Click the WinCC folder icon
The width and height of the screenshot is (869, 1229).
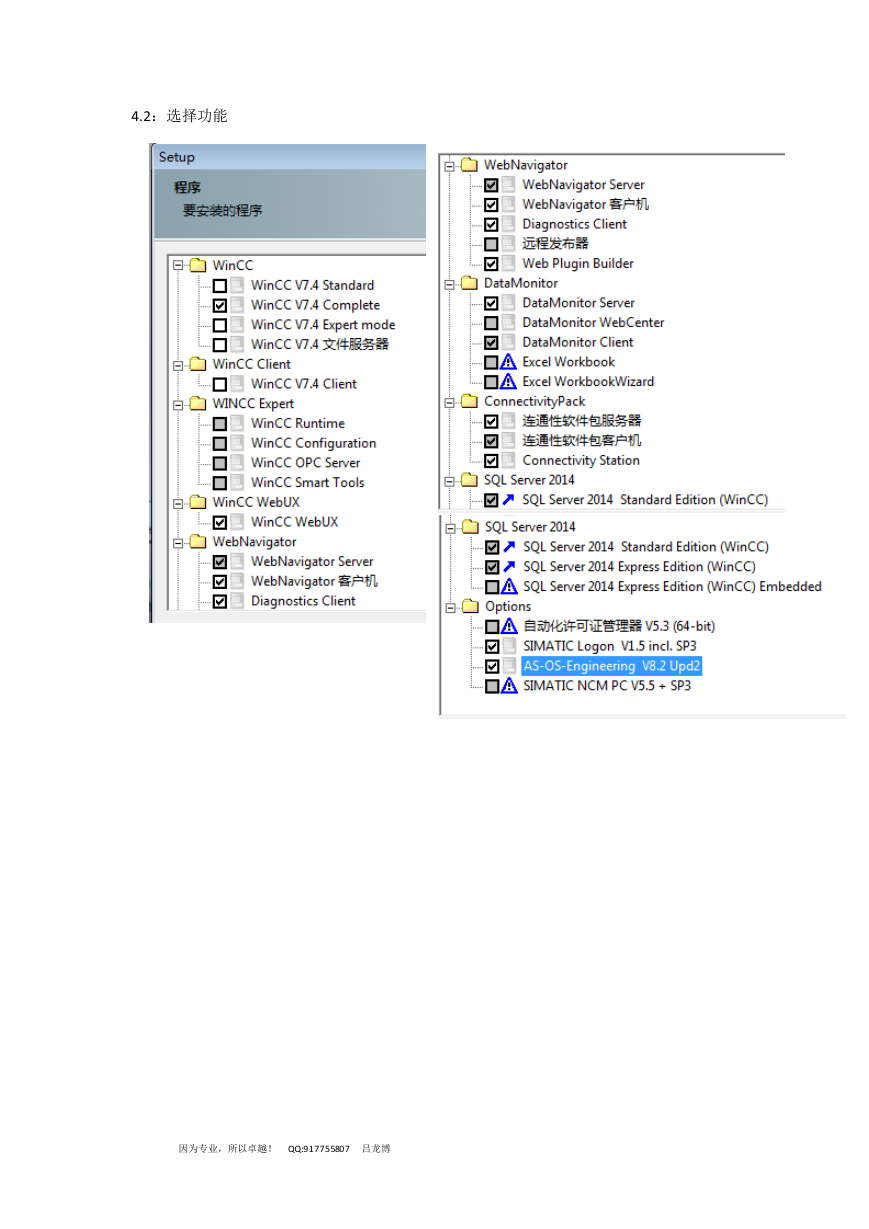[197, 265]
